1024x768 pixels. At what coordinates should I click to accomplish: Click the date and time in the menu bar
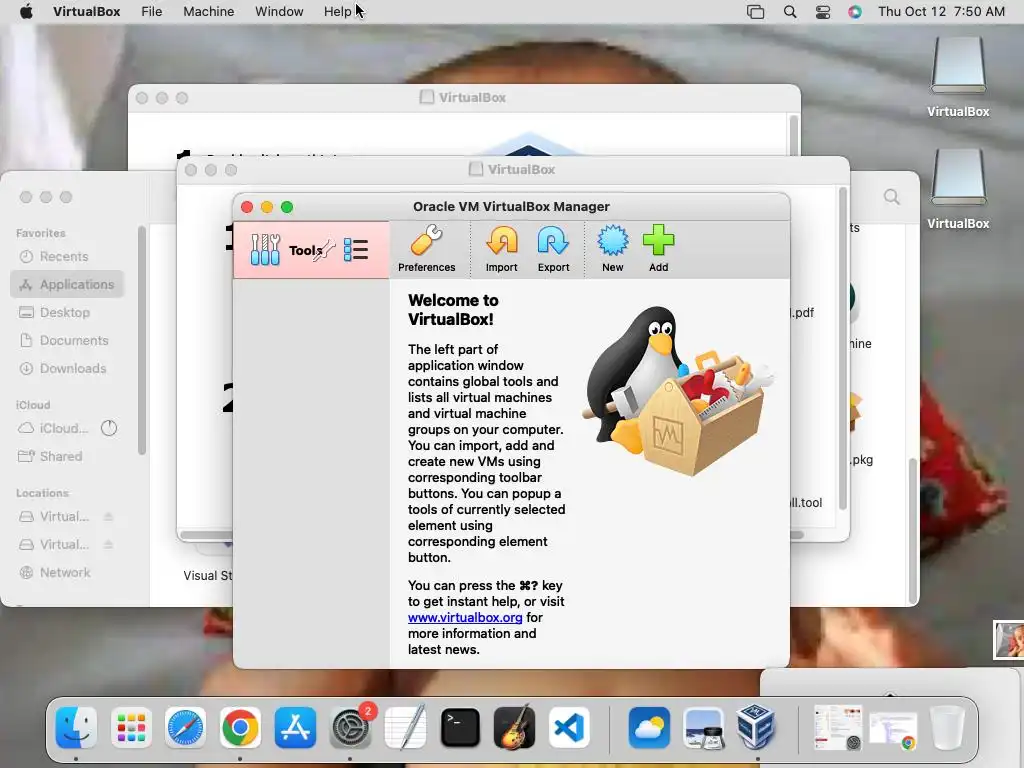pyautogui.click(x=941, y=12)
